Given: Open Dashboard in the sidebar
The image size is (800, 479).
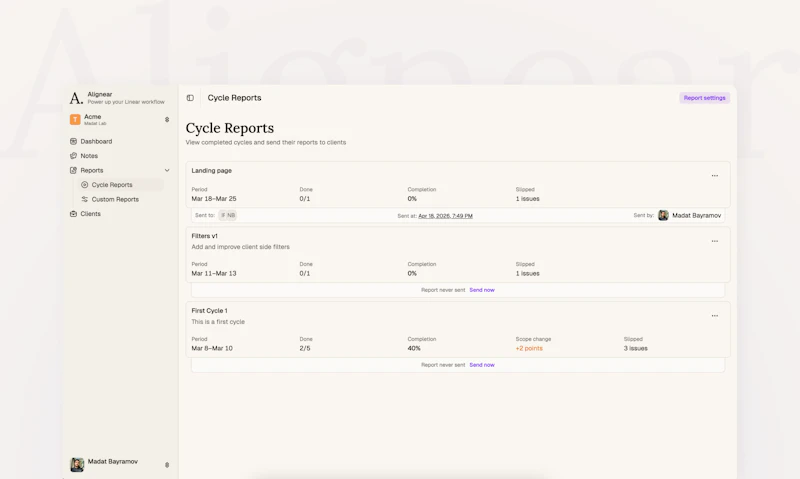Looking at the screenshot, I should pos(96,141).
